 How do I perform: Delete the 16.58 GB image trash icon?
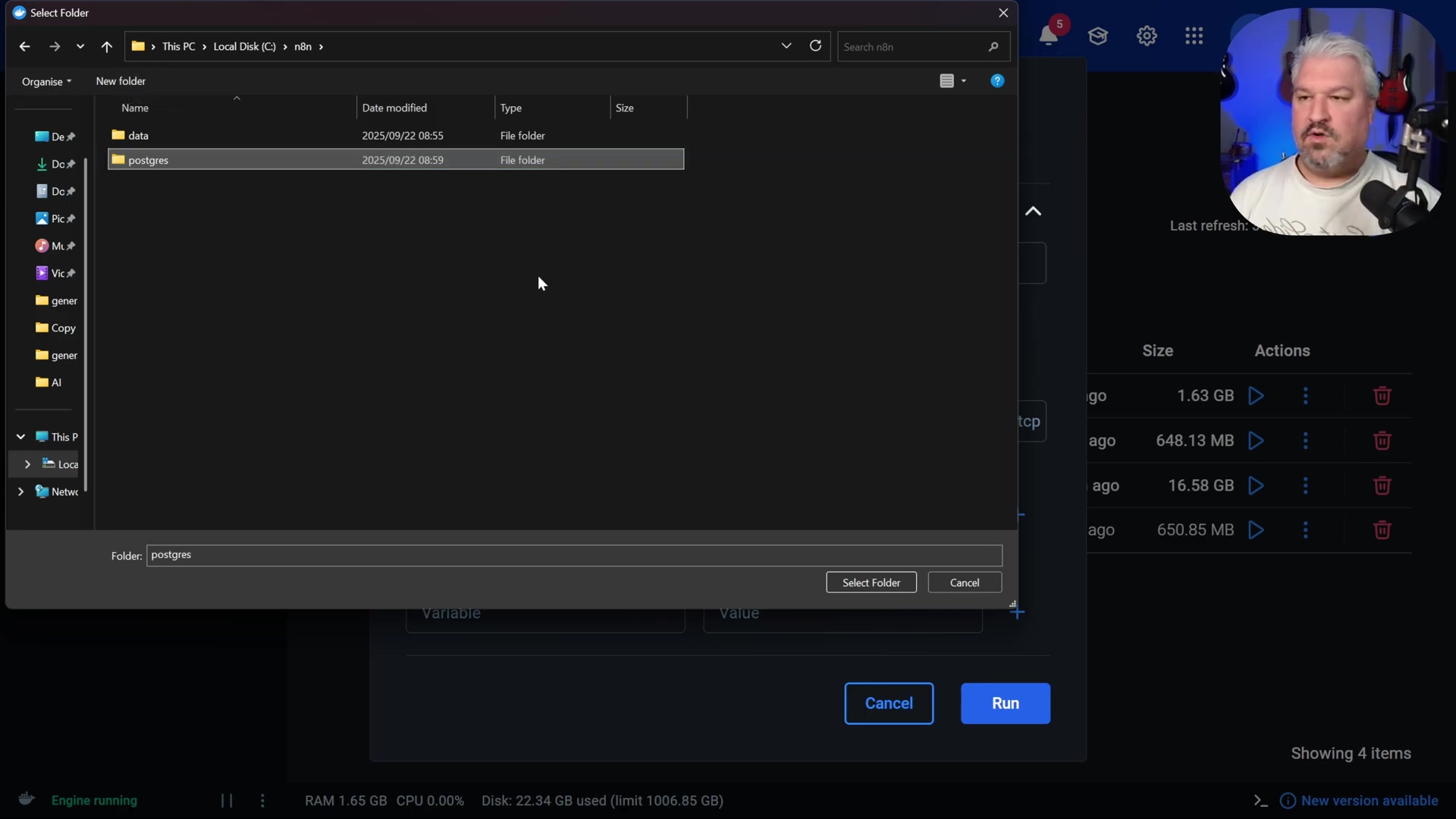tap(1382, 485)
